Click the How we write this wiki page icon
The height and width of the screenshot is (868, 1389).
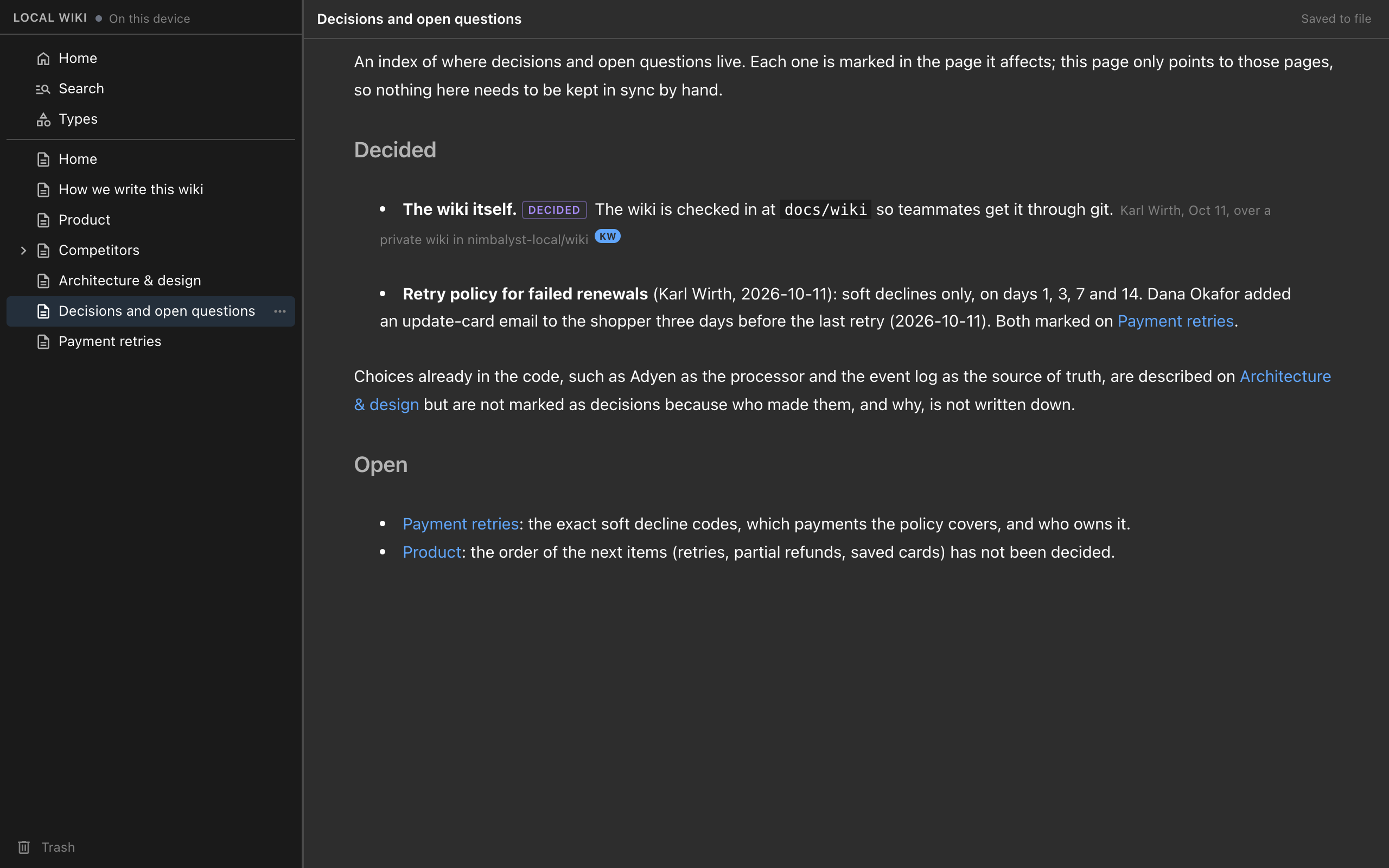point(43,190)
